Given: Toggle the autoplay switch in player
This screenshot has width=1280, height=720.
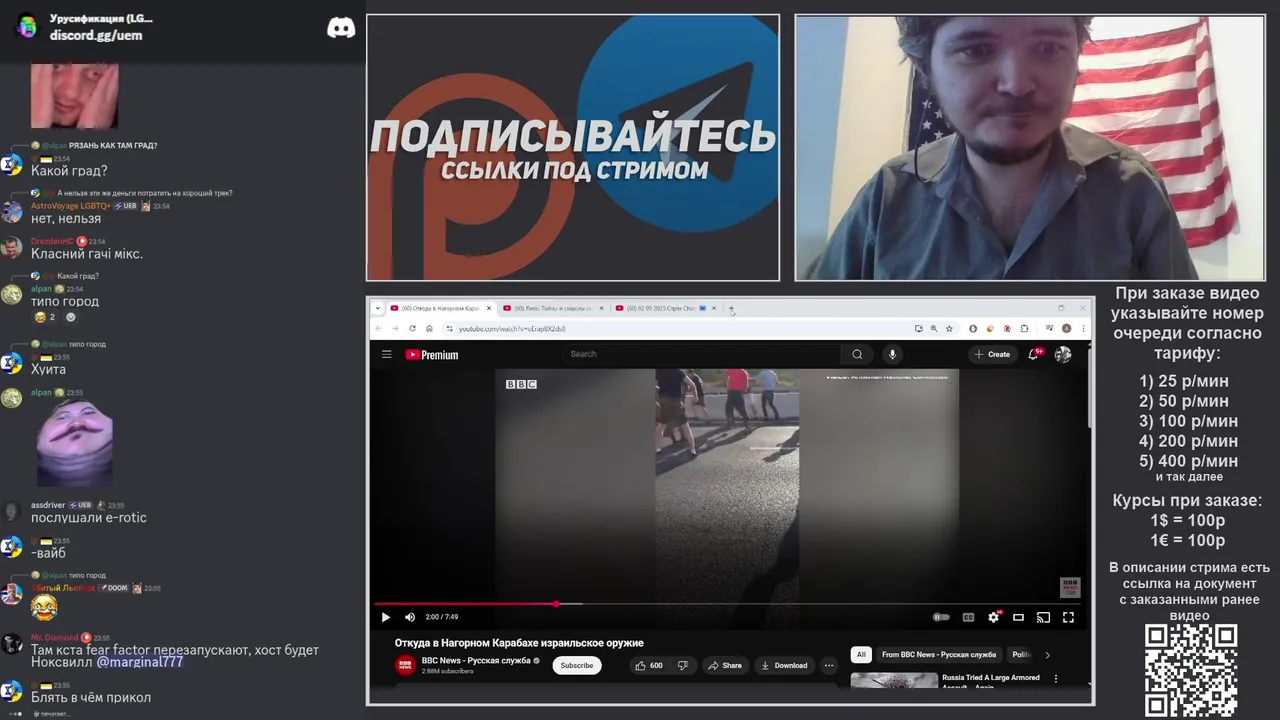Looking at the screenshot, I should coord(941,617).
